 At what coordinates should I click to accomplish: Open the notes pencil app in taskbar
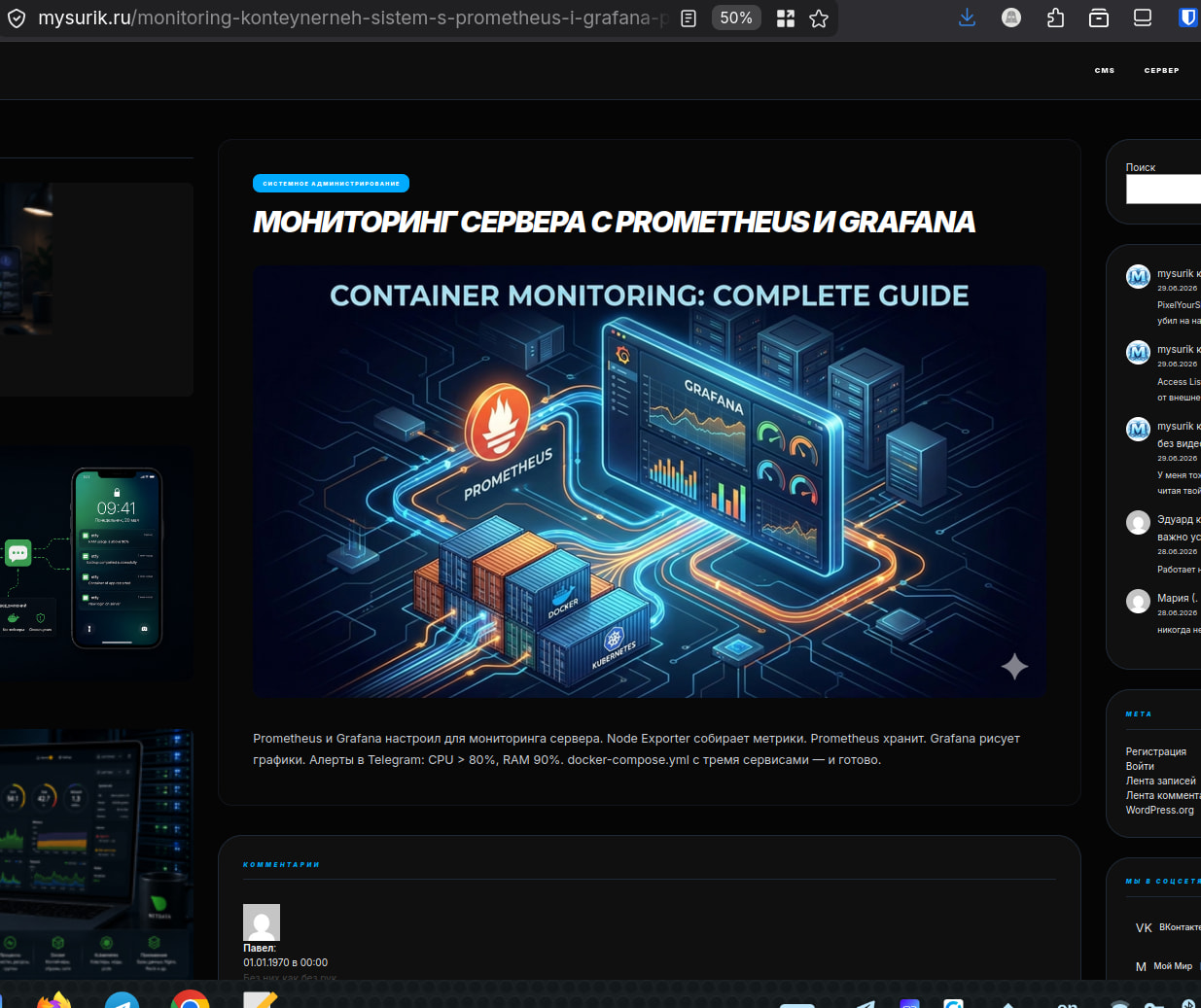(x=260, y=1000)
